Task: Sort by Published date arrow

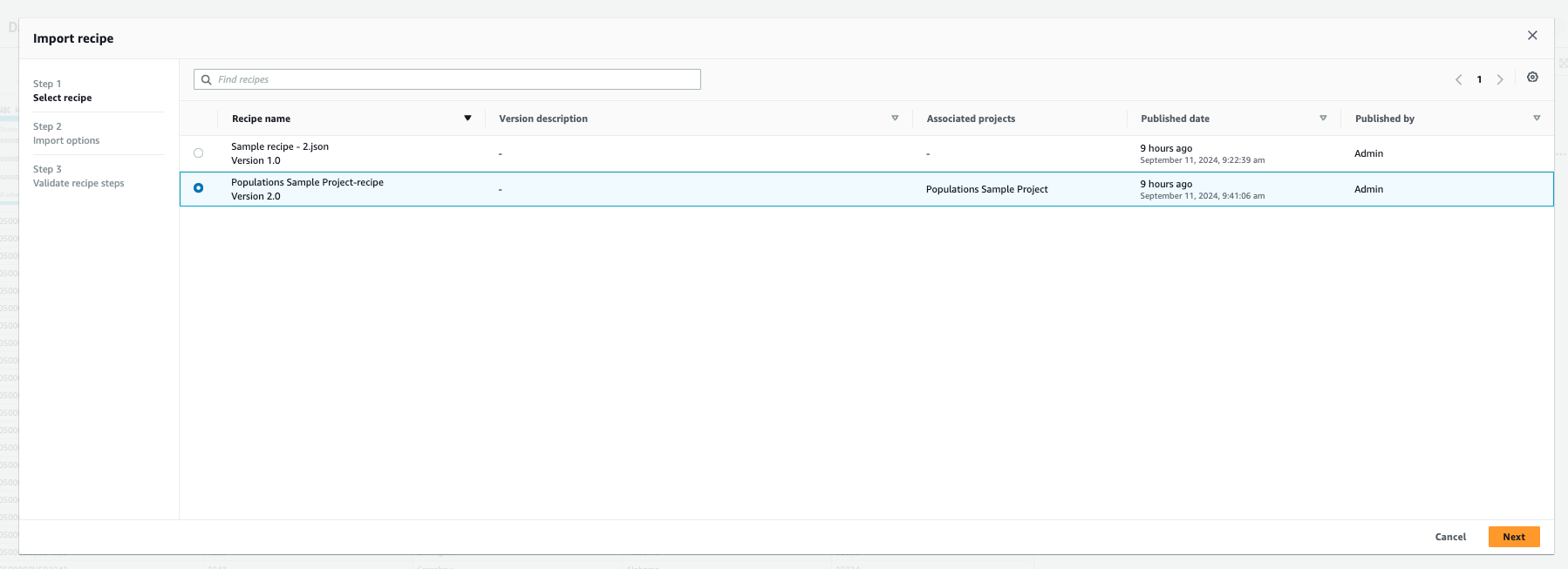Action: 1323,119
